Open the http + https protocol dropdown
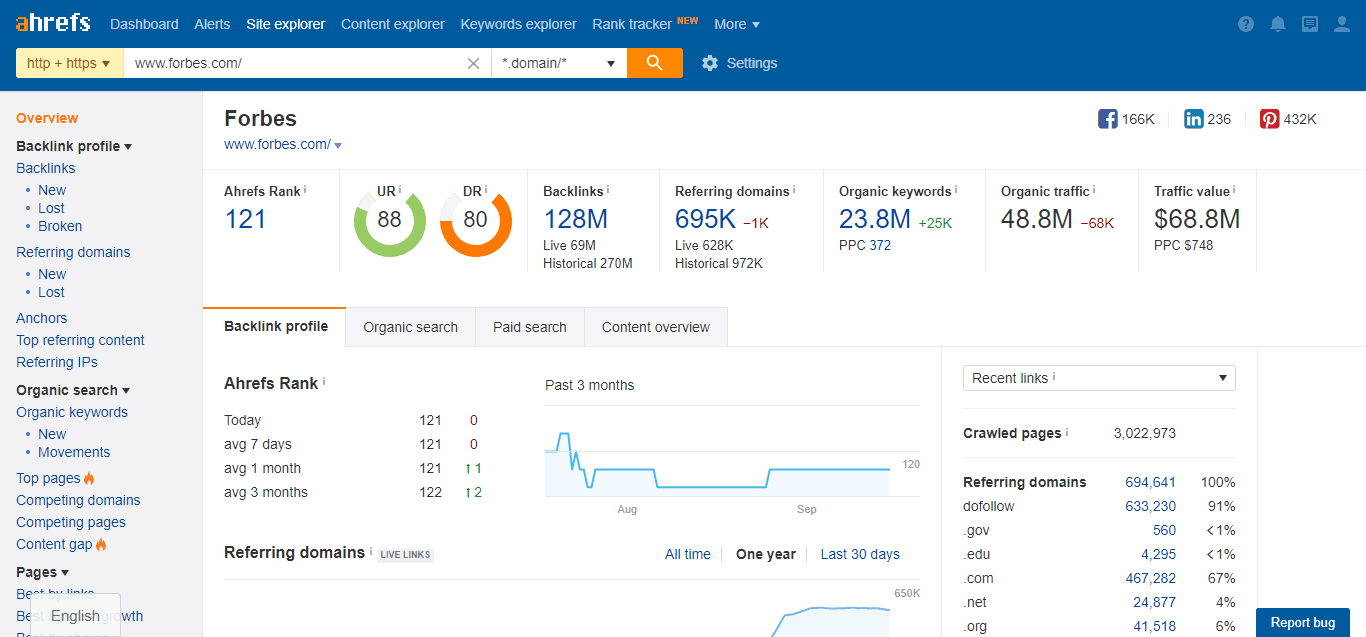The image size is (1366, 637). [x=70, y=63]
